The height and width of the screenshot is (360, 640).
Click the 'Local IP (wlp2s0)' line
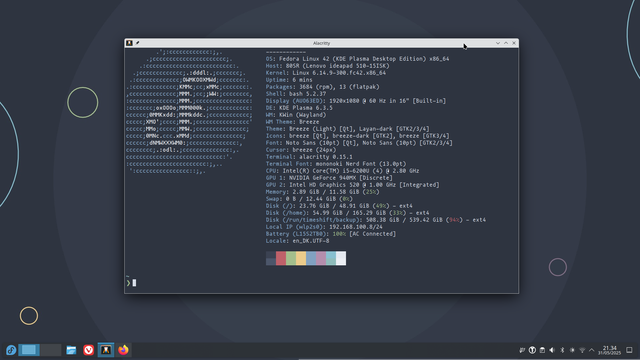[324, 227]
